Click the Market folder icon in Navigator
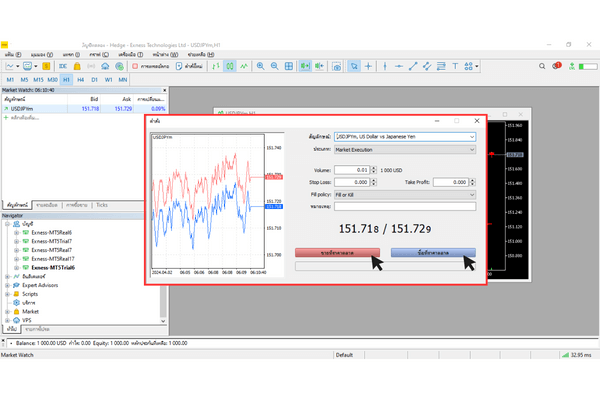Screen dimensions: 600x400 click(x=17, y=311)
